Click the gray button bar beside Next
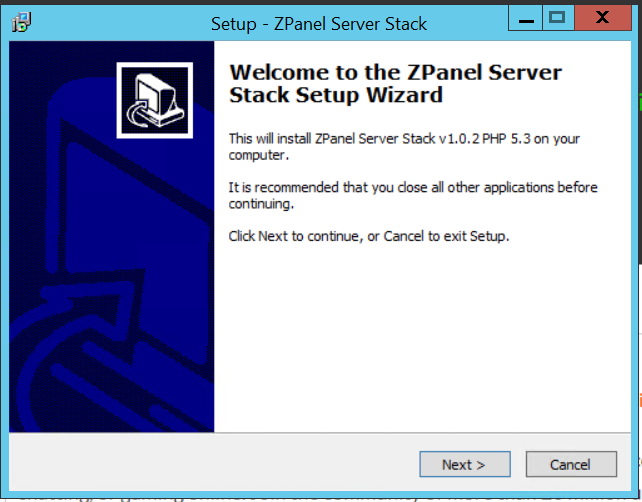This screenshot has height=502, width=642. 213,462
